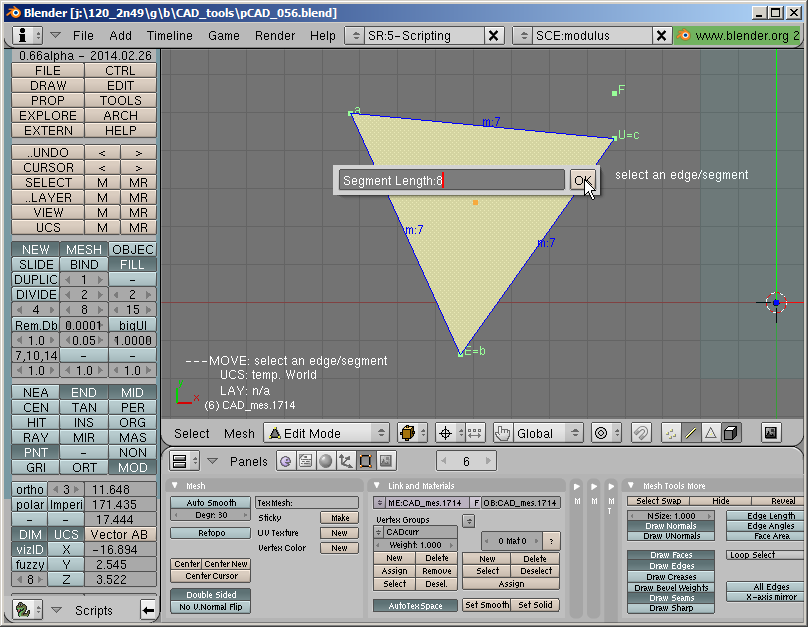Click the render image icon in viewport header

pyautogui.click(x=770, y=433)
